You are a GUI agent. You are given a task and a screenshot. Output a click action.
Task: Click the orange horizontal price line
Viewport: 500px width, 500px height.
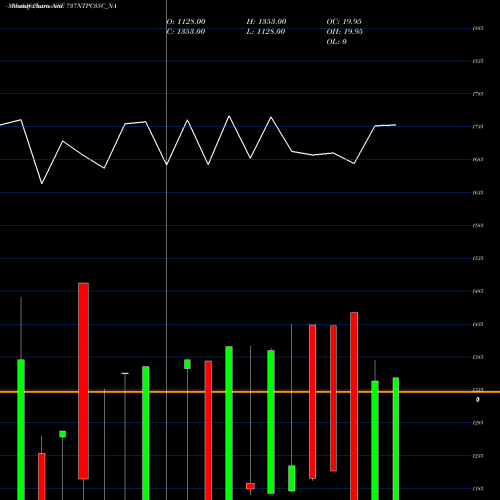click(250, 392)
